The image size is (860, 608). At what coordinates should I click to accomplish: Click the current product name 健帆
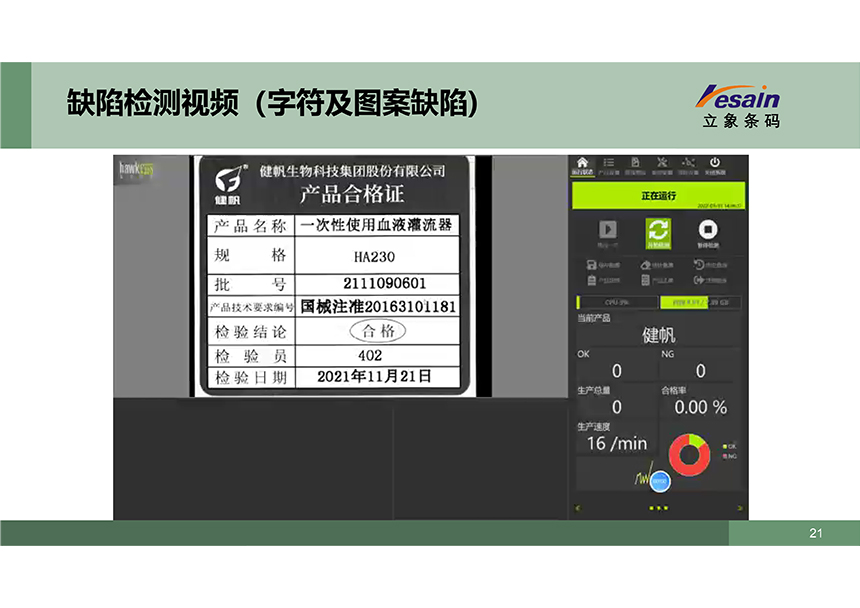point(658,334)
